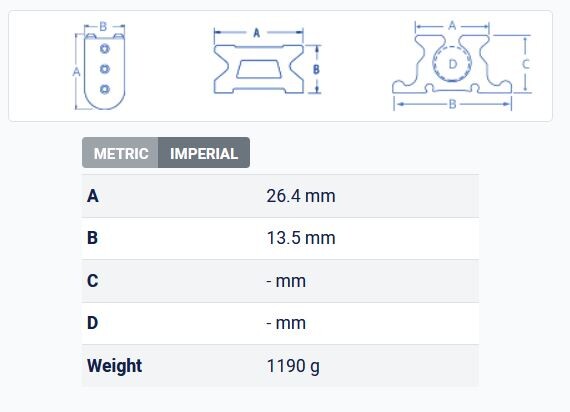
Task: Click the 13.5 mm value
Action: (301, 238)
